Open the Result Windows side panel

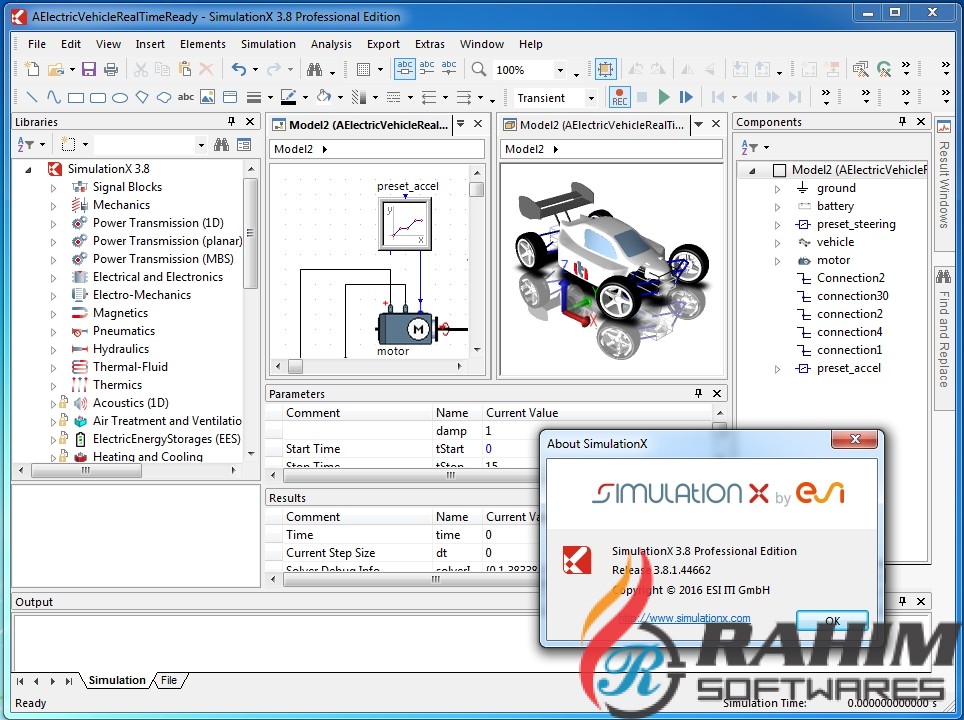click(x=944, y=183)
